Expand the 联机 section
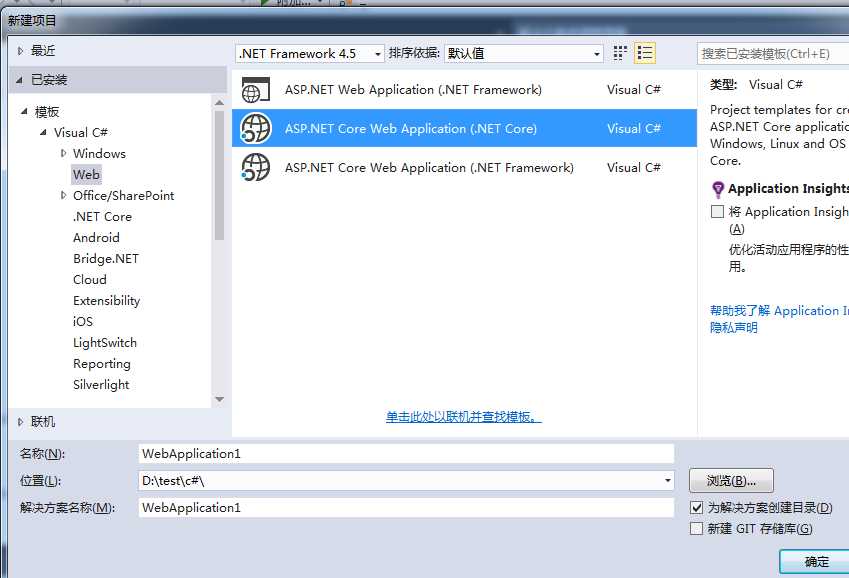Screen dimensions: 849x578 click(20, 421)
